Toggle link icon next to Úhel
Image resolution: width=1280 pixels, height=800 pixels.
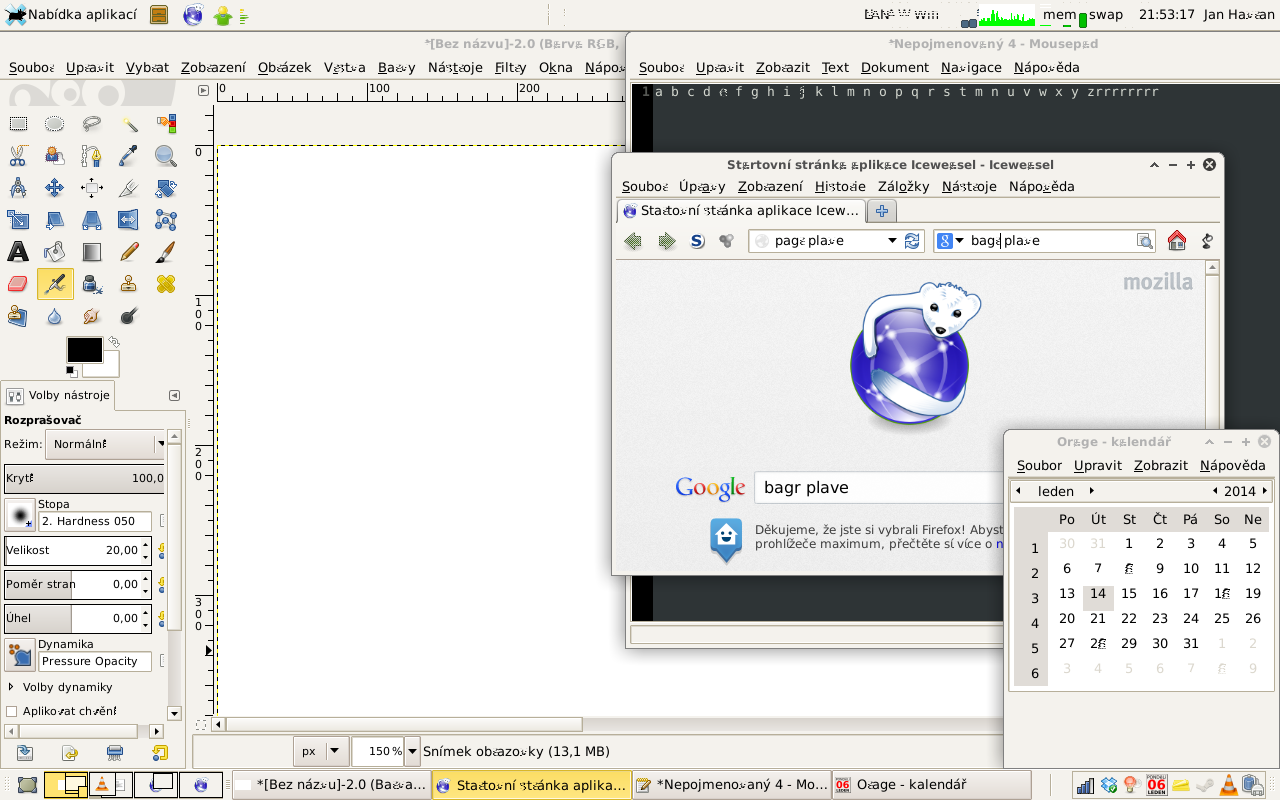(162, 618)
